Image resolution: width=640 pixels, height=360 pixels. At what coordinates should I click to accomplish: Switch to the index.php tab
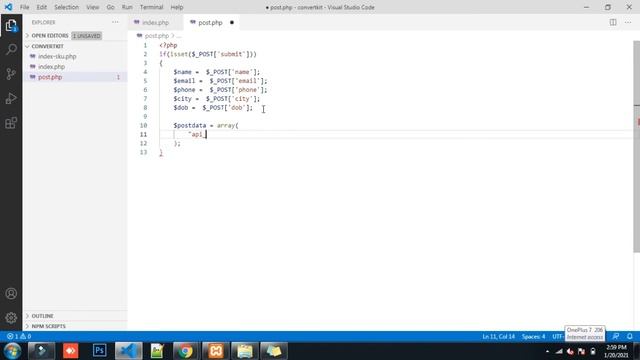point(156,22)
